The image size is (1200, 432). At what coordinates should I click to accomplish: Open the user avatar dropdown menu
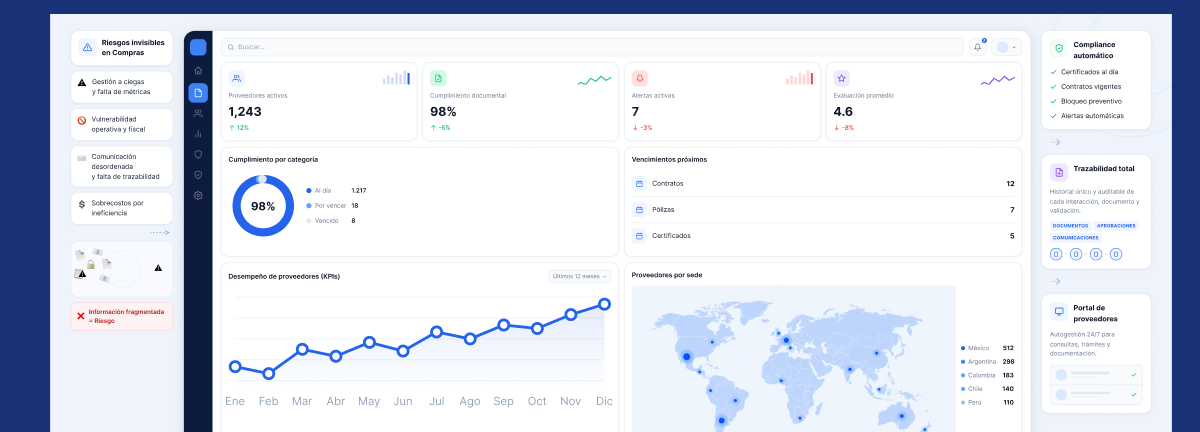[1007, 47]
